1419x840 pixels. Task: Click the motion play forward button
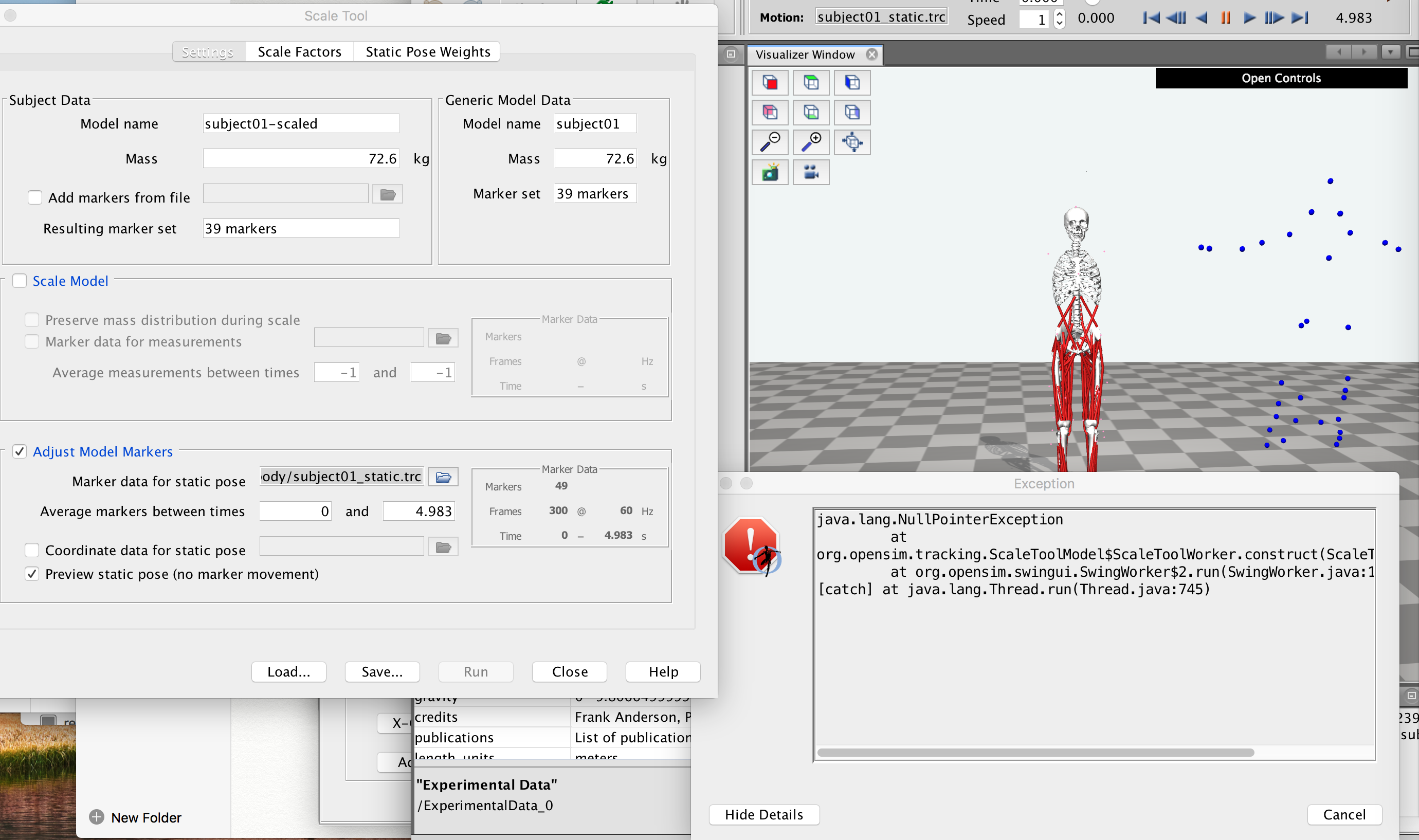1249,17
